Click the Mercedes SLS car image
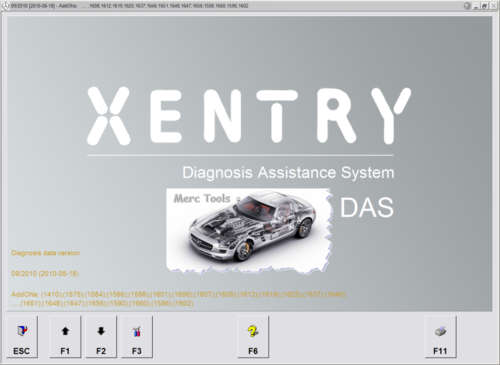This screenshot has height=365, width=500. pyautogui.click(x=249, y=230)
